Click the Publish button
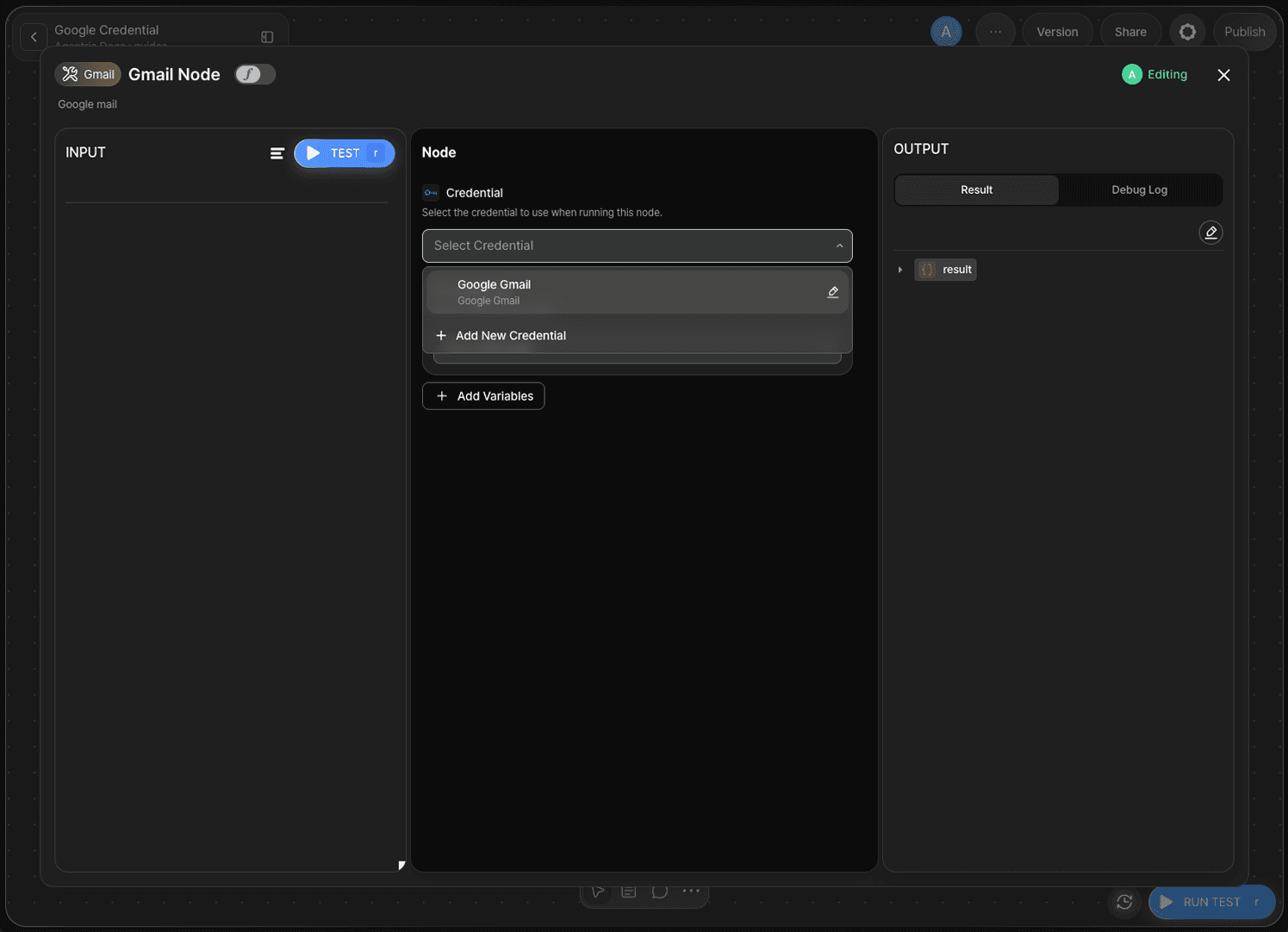 [1244, 32]
